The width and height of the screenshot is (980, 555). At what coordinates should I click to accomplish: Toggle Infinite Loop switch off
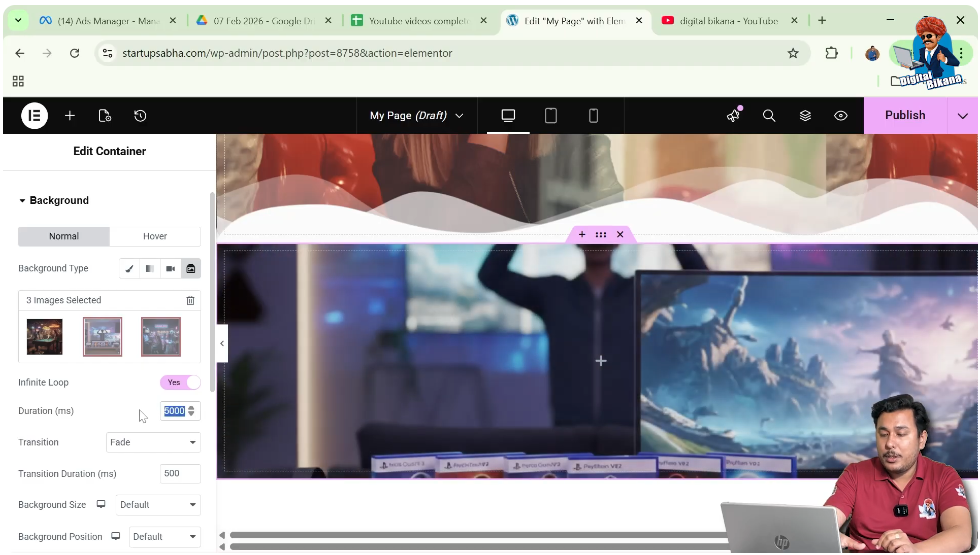[180, 382]
